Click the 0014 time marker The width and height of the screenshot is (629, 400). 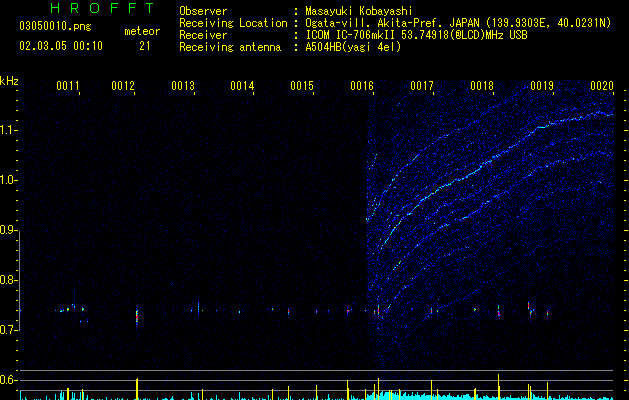[x=242, y=86]
